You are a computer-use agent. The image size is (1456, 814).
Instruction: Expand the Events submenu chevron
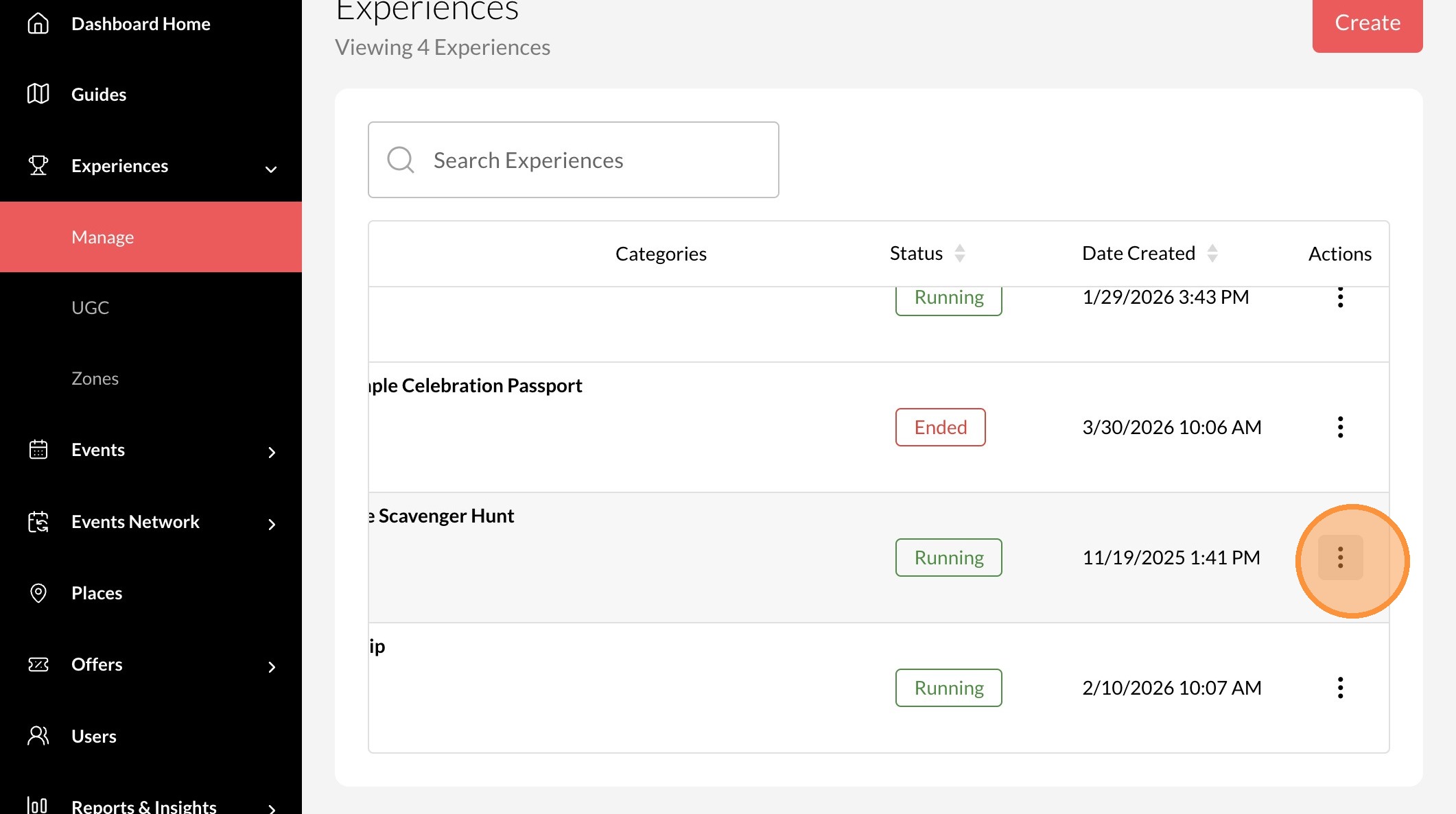272,453
